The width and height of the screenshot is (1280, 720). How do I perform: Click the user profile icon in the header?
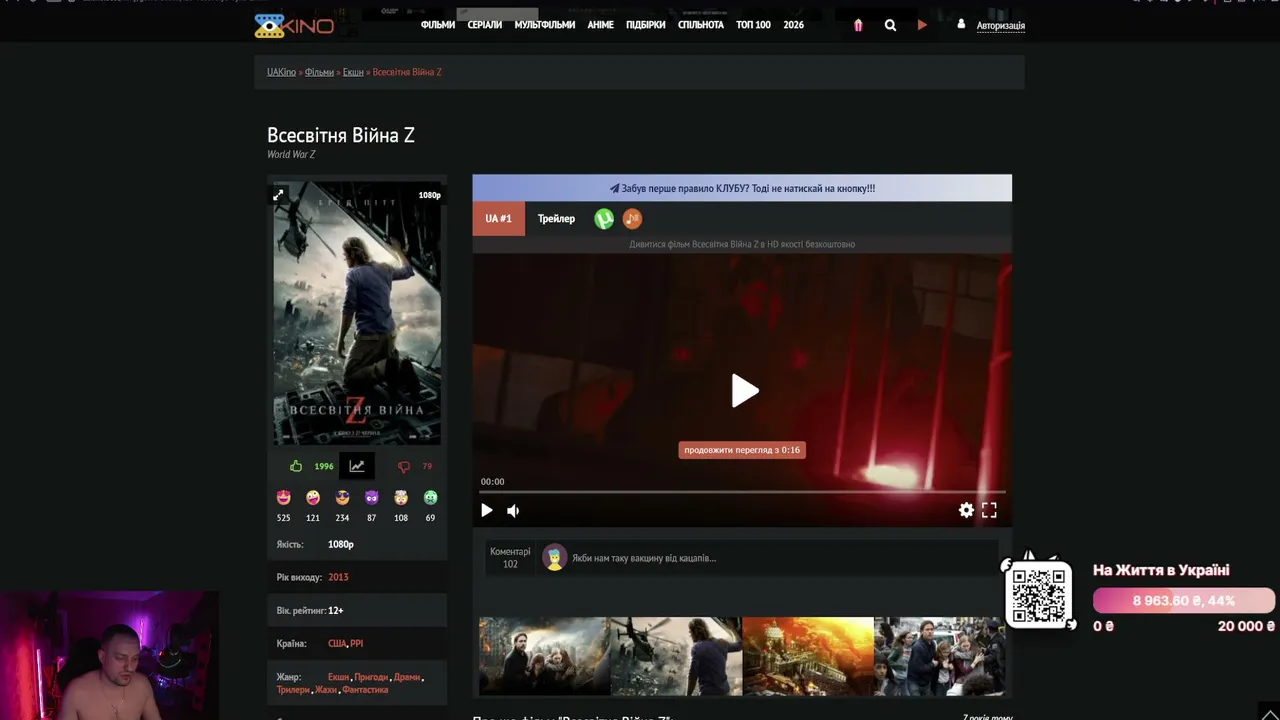tap(961, 24)
